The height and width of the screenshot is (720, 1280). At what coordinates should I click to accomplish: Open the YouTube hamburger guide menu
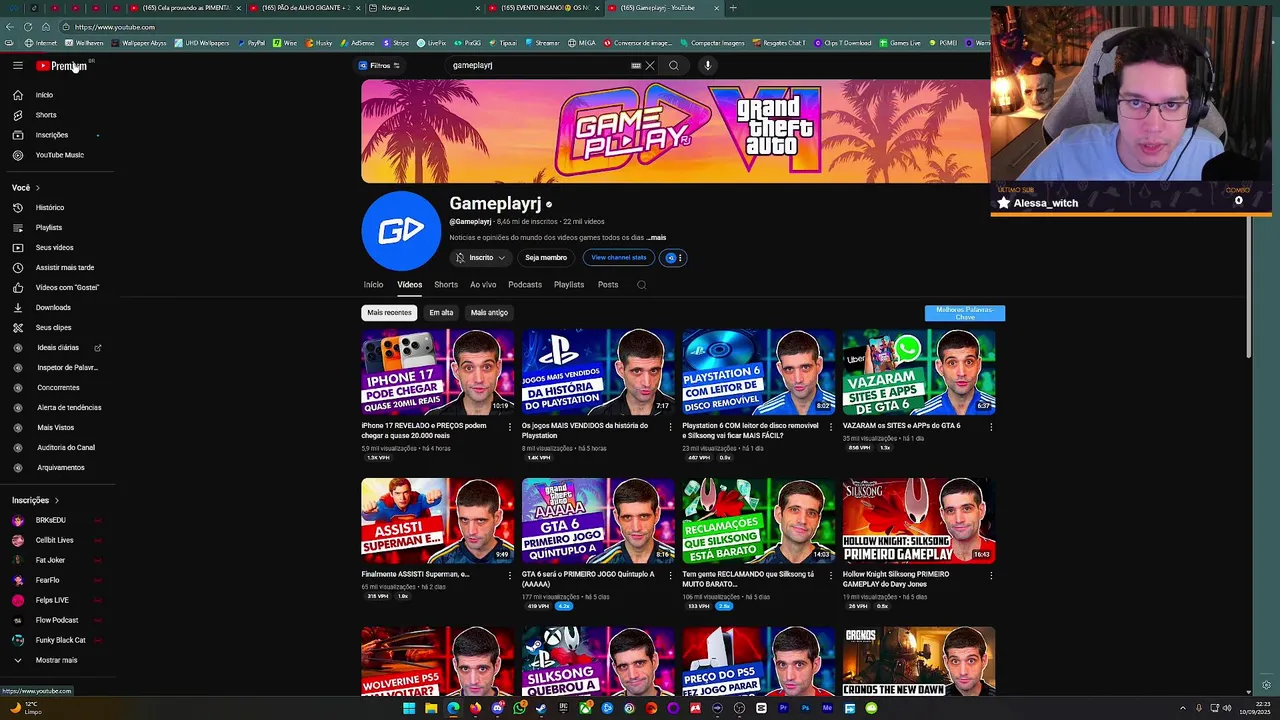tap(17, 66)
